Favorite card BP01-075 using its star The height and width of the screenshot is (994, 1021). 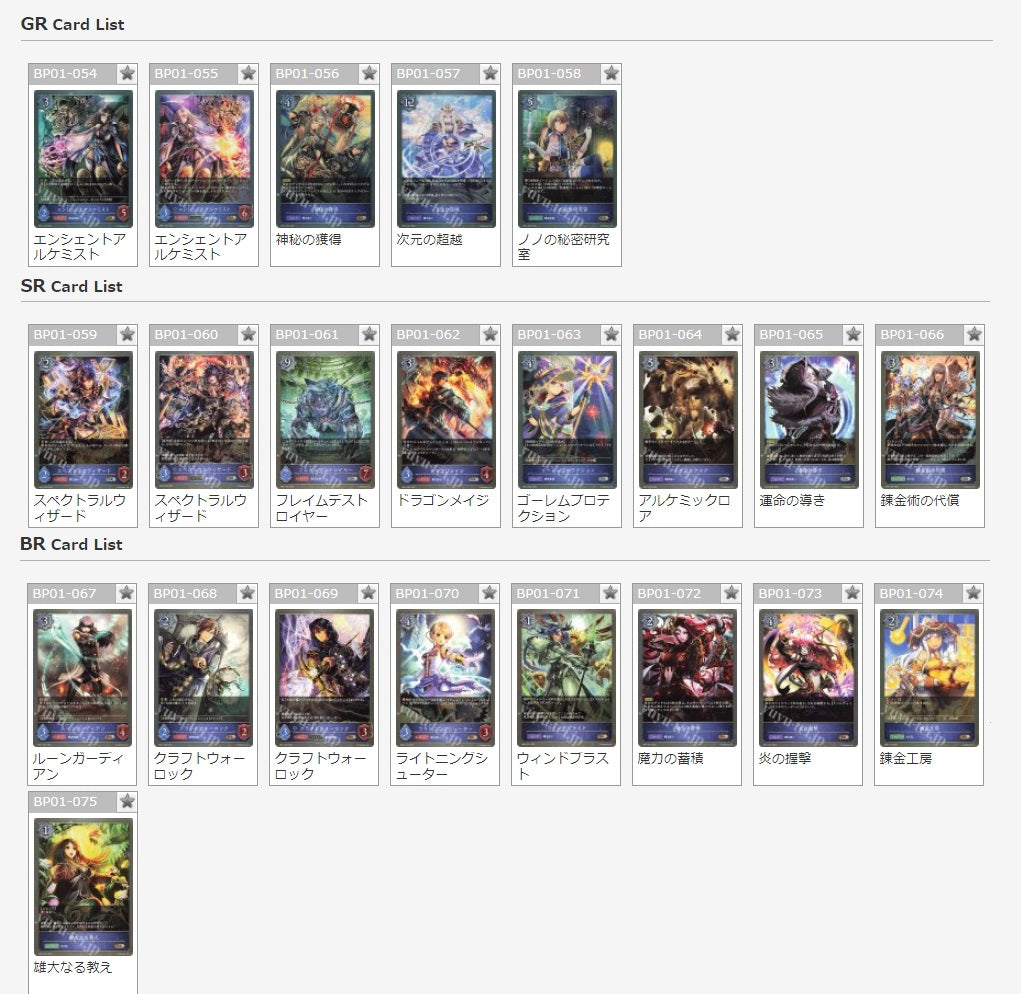(x=127, y=801)
